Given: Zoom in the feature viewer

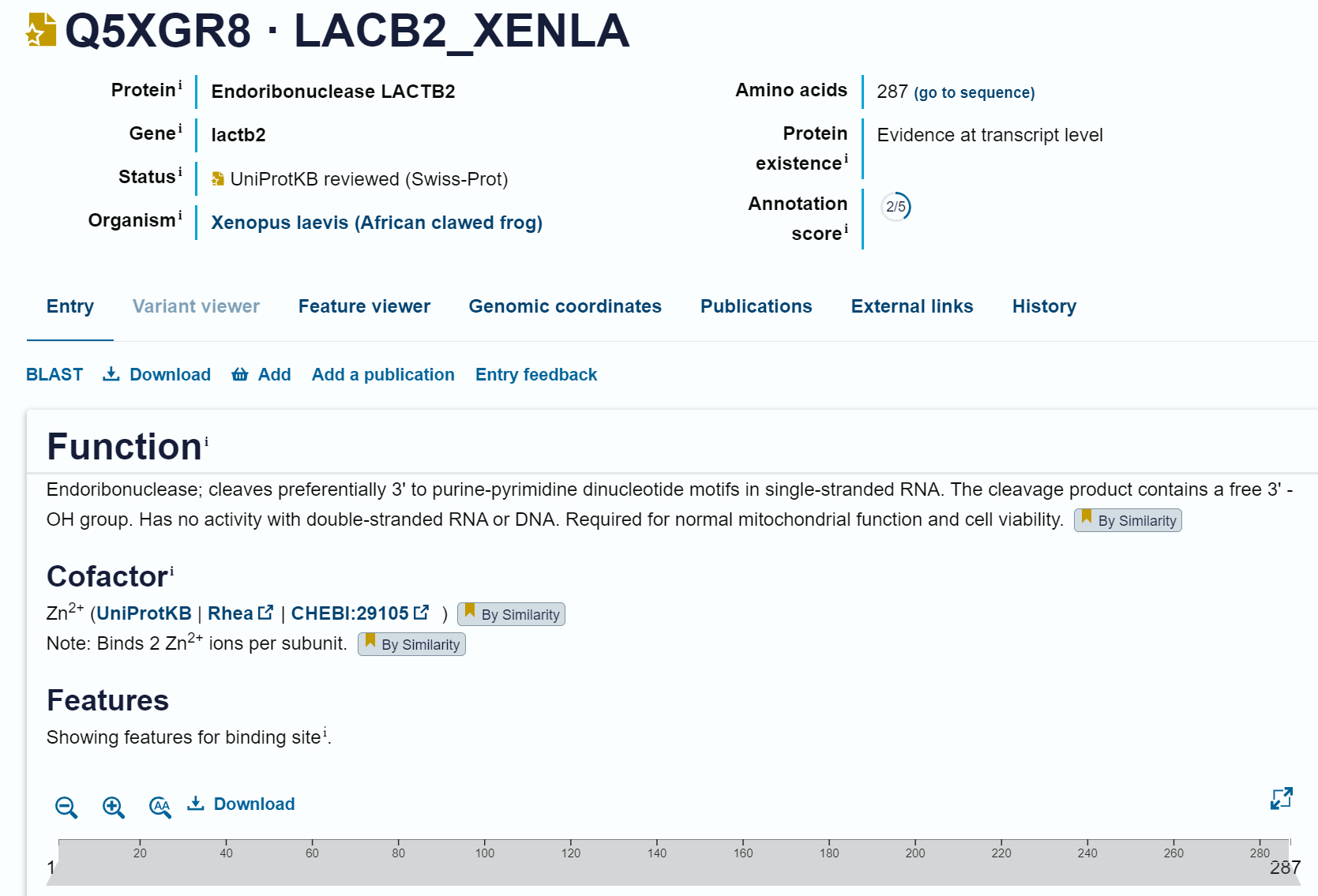Looking at the screenshot, I should tap(114, 807).
